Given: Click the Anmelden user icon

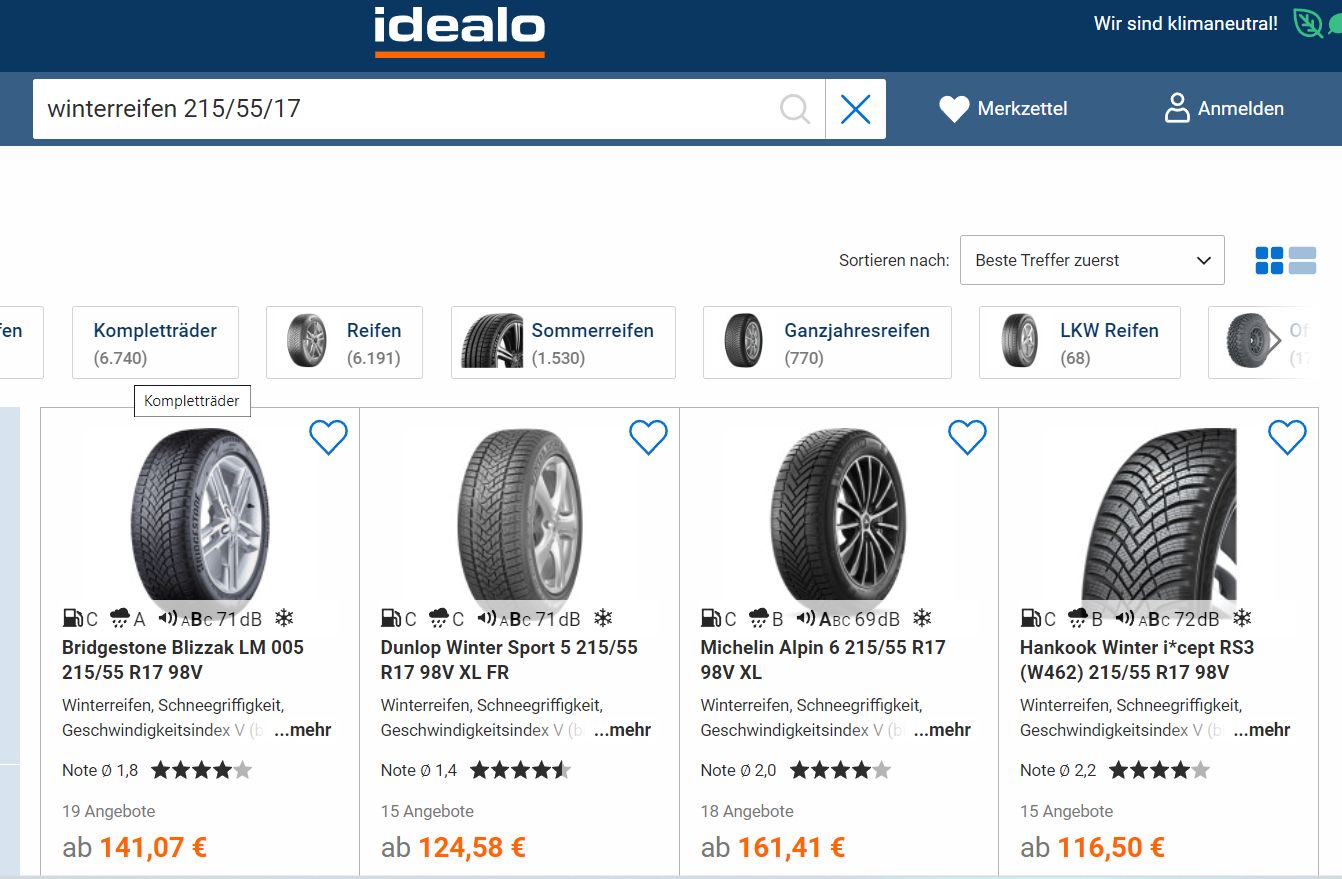Looking at the screenshot, I should click(1177, 108).
